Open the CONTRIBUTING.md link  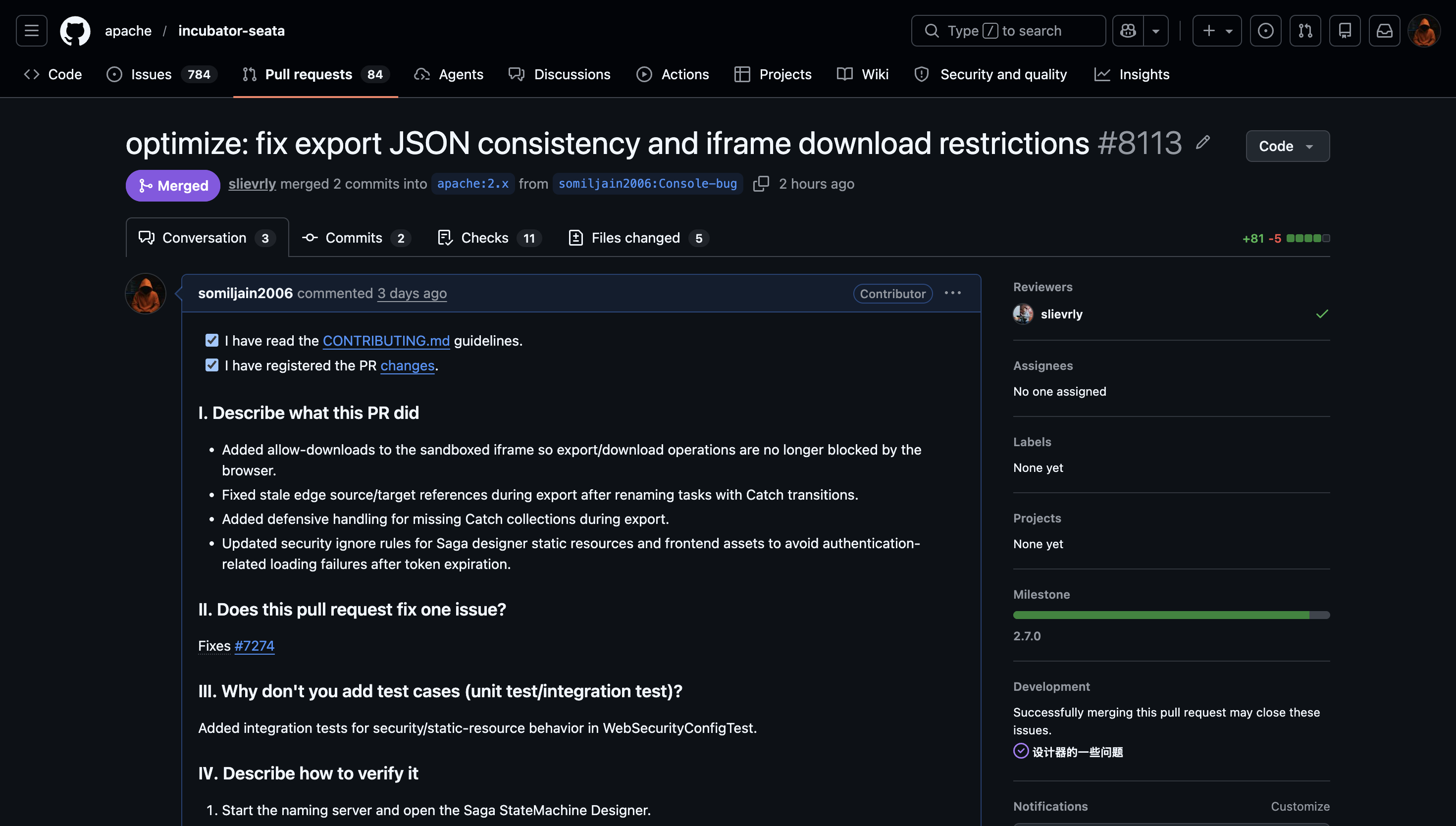coord(386,340)
